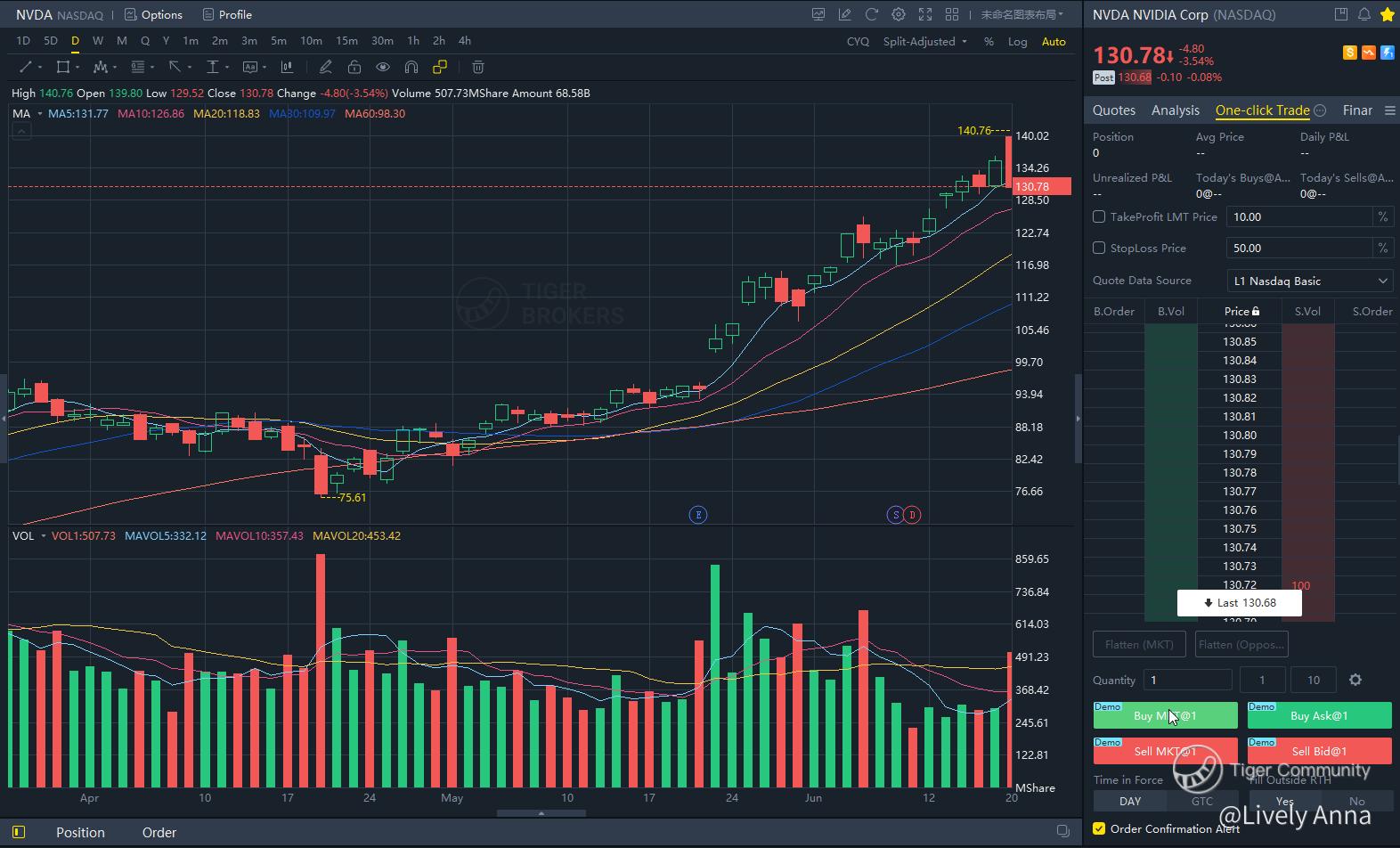Refresh the chart
Viewport: 1400px width, 848px height.
(872, 14)
